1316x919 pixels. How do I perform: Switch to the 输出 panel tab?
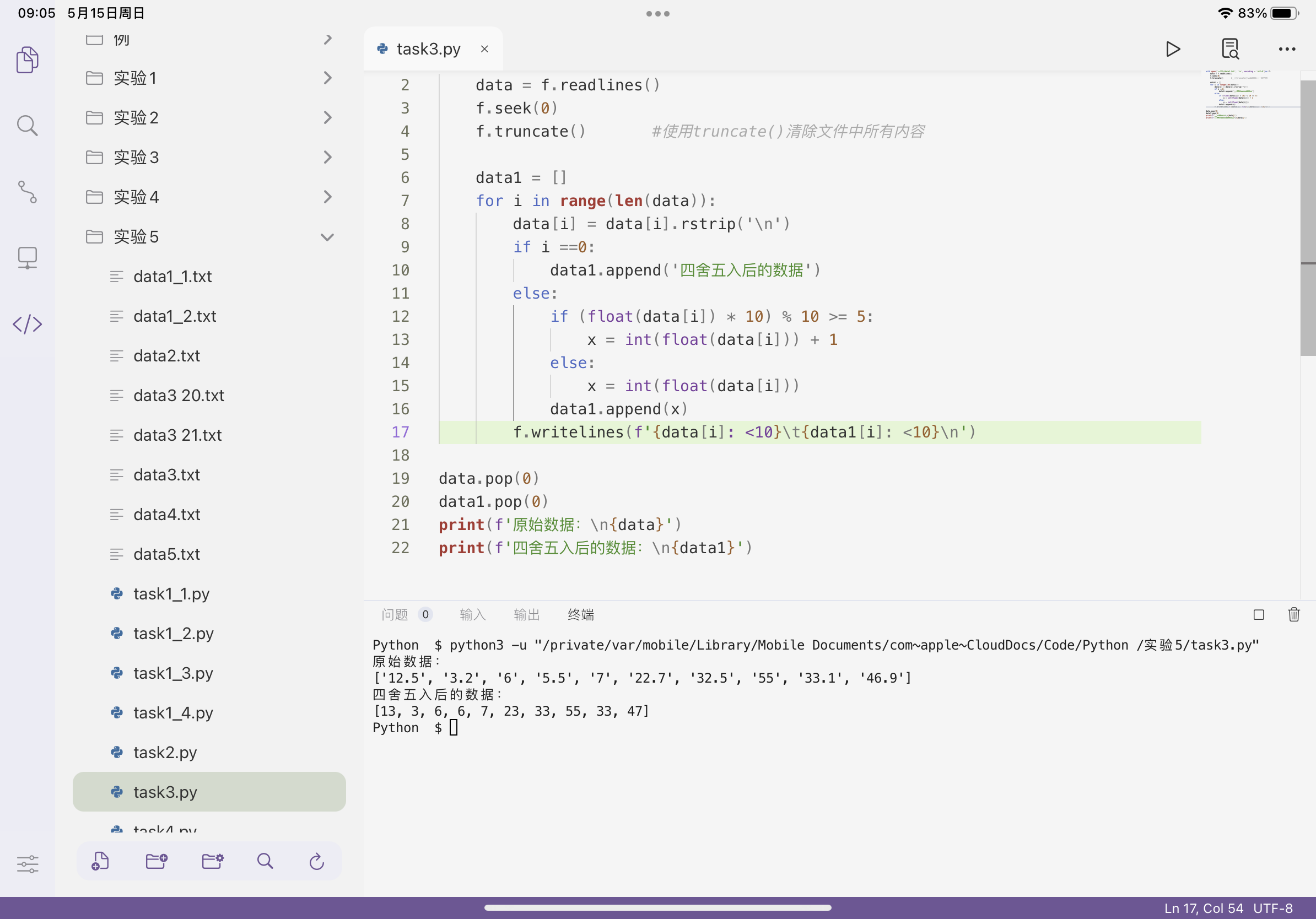[526, 615]
